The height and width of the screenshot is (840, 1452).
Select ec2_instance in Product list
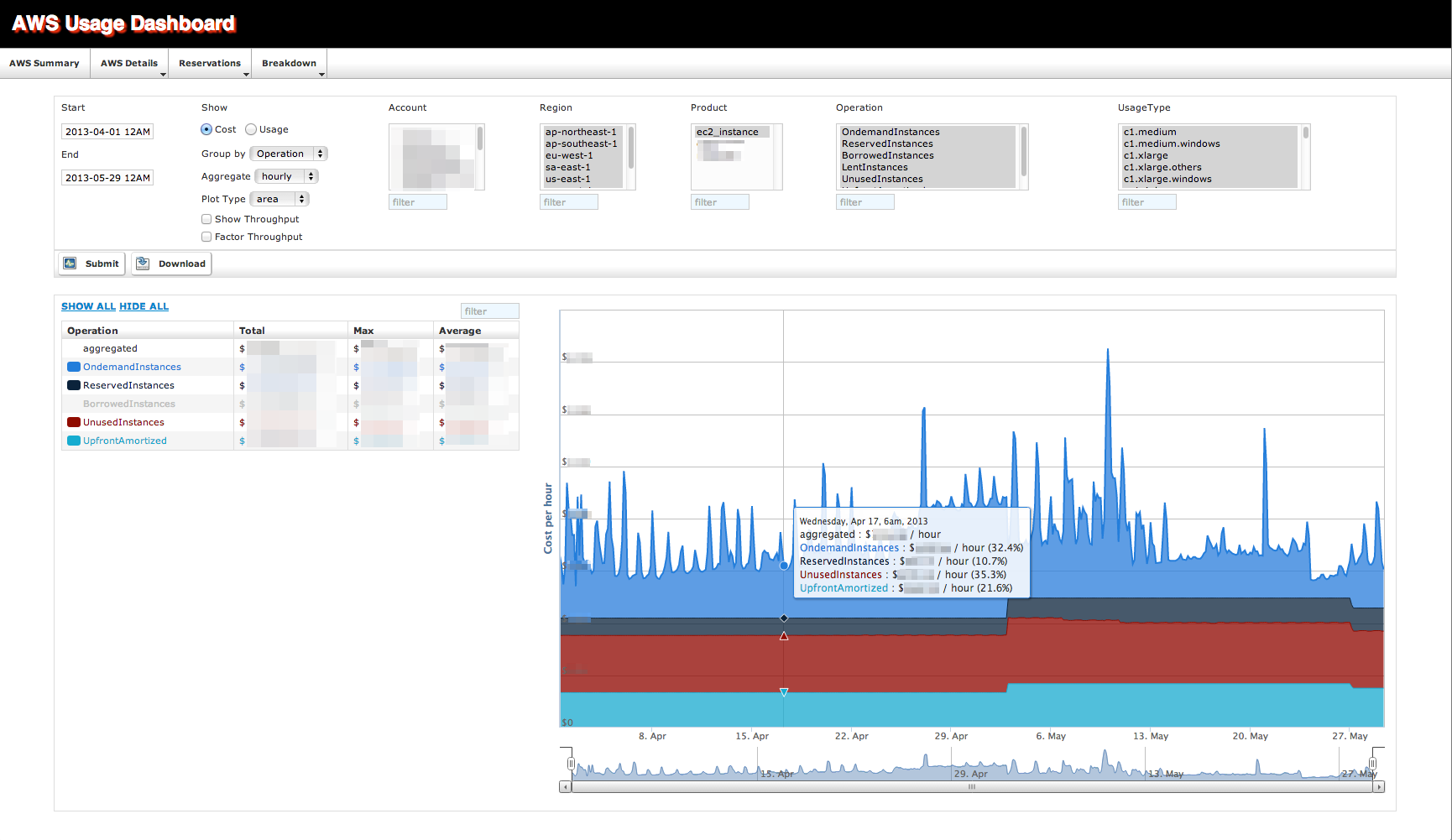732,132
